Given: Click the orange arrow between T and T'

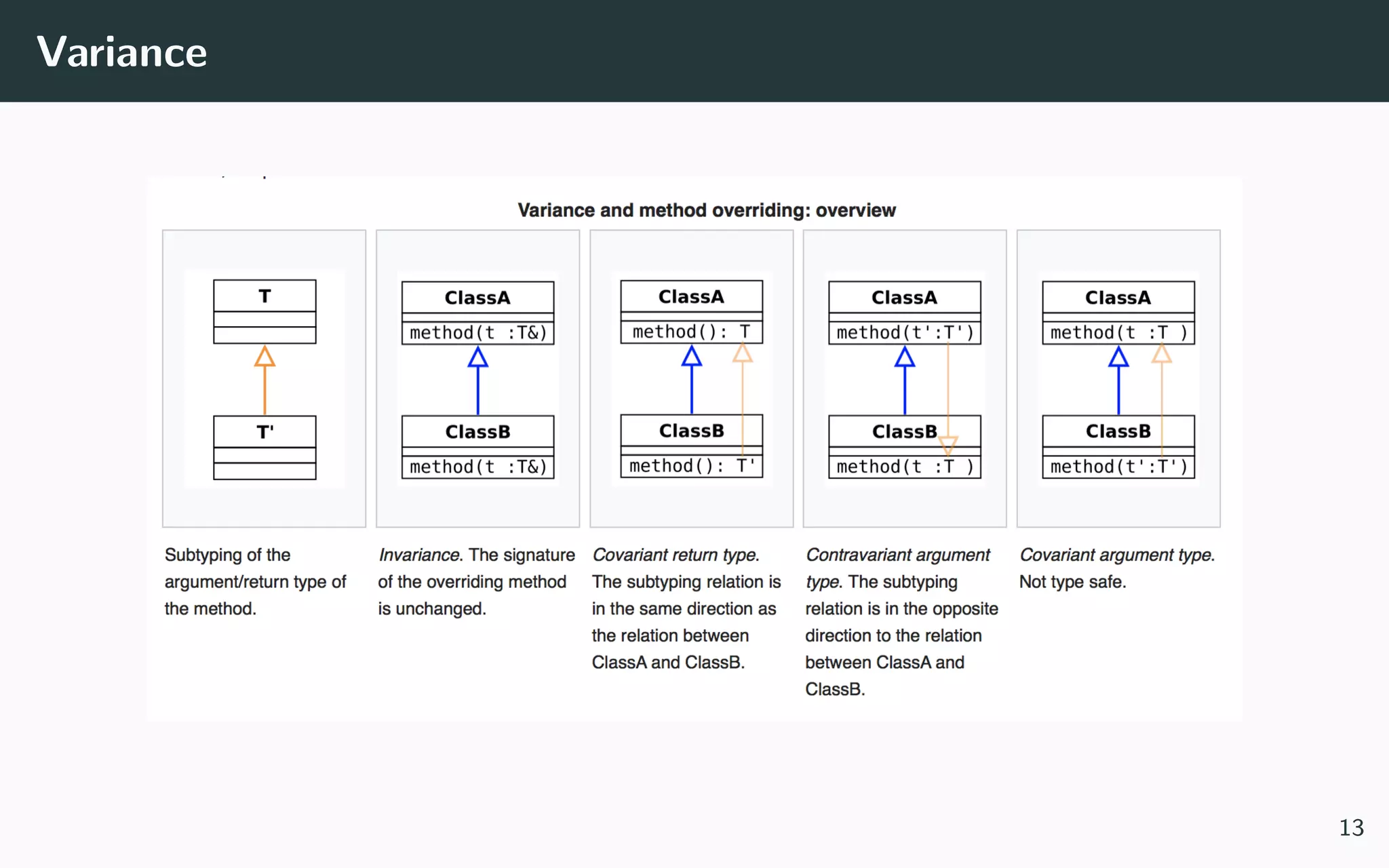Looking at the screenshot, I should pos(265,380).
